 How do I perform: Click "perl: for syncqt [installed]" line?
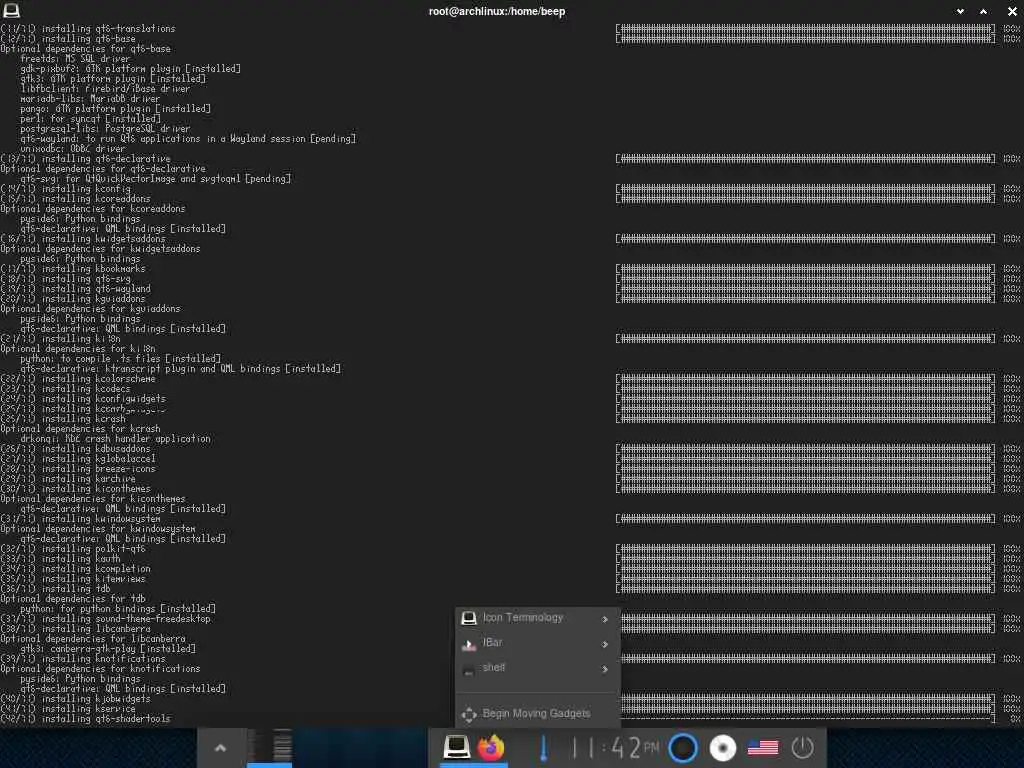(x=90, y=119)
